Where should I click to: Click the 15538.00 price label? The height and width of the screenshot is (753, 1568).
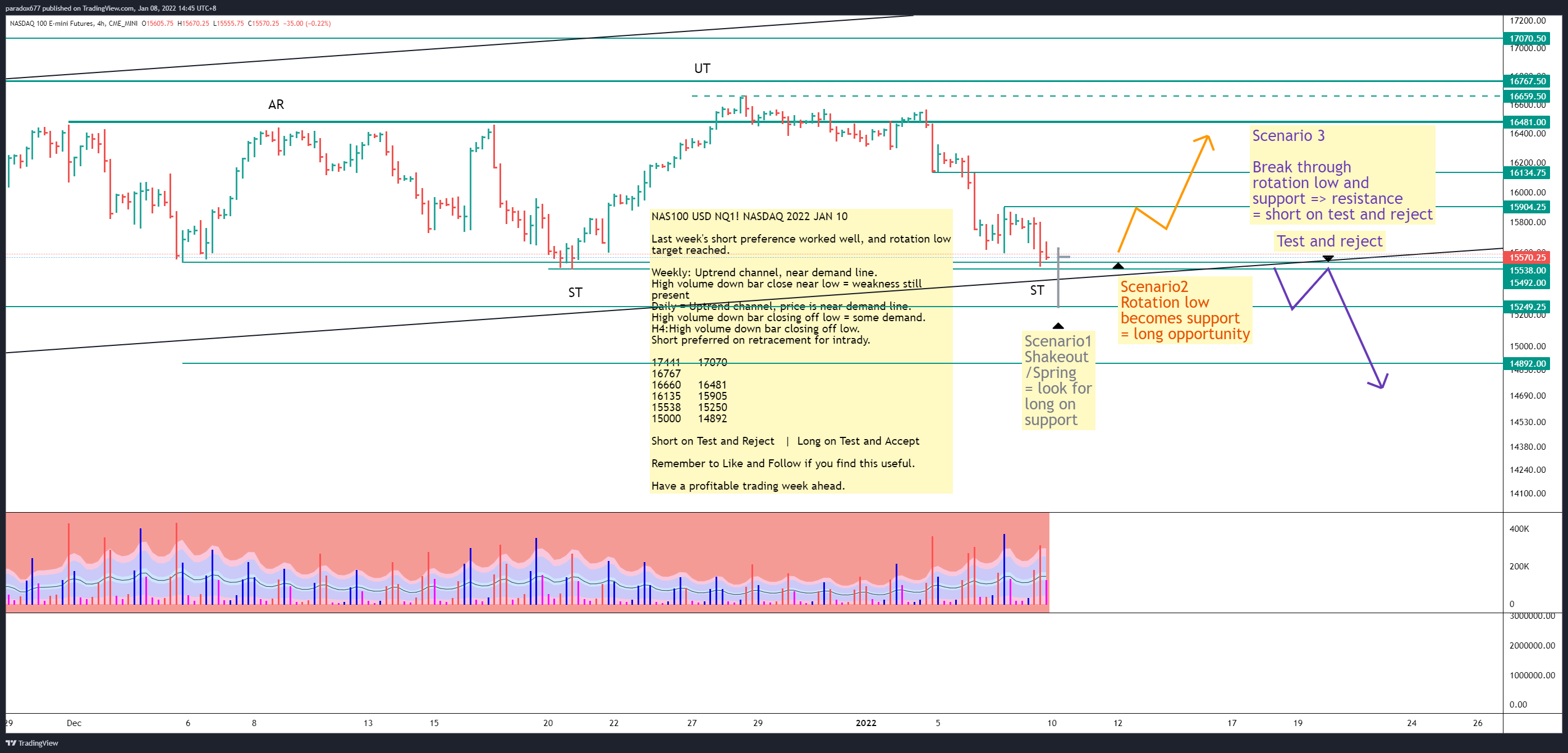coord(1528,271)
